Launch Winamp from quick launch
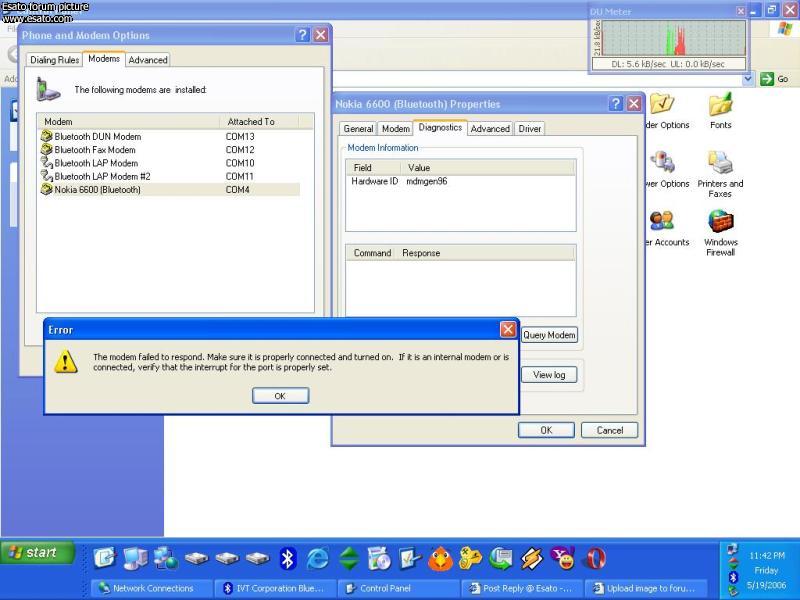Viewport: 800px width, 600px height. [x=532, y=558]
